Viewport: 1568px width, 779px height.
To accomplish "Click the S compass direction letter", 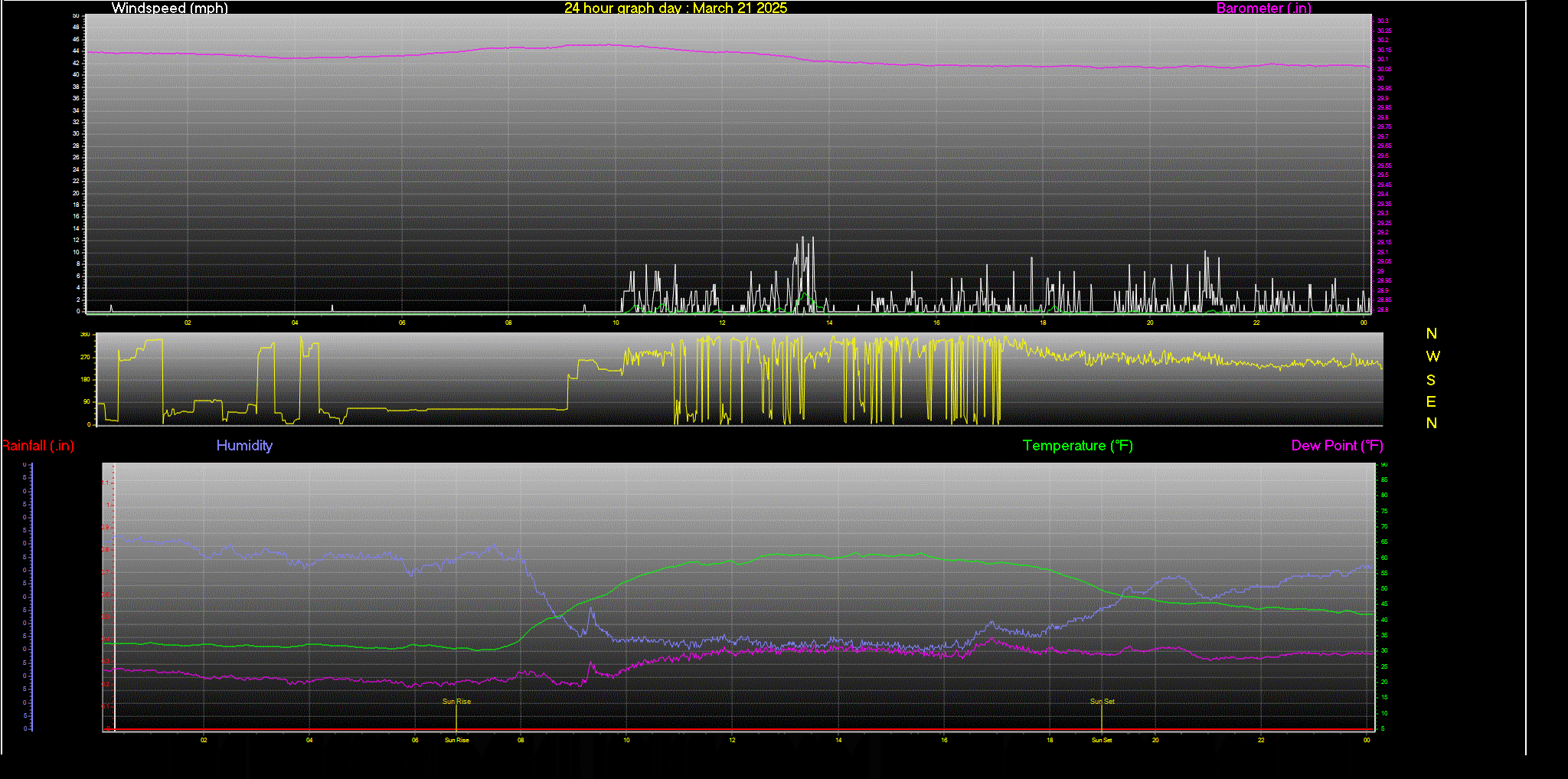I will [x=1431, y=380].
